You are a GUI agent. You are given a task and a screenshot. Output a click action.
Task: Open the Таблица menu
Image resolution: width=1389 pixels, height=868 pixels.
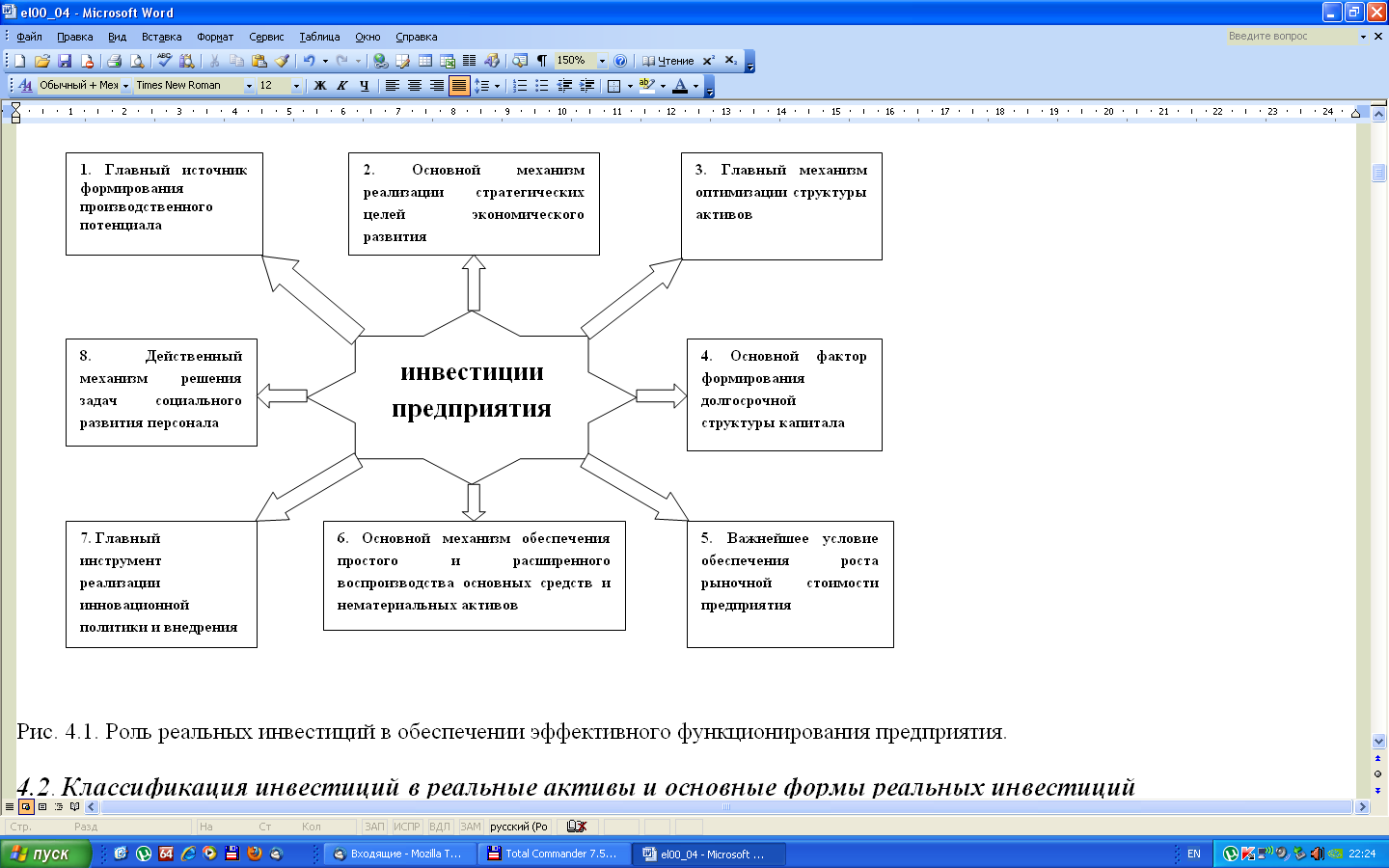click(x=319, y=37)
